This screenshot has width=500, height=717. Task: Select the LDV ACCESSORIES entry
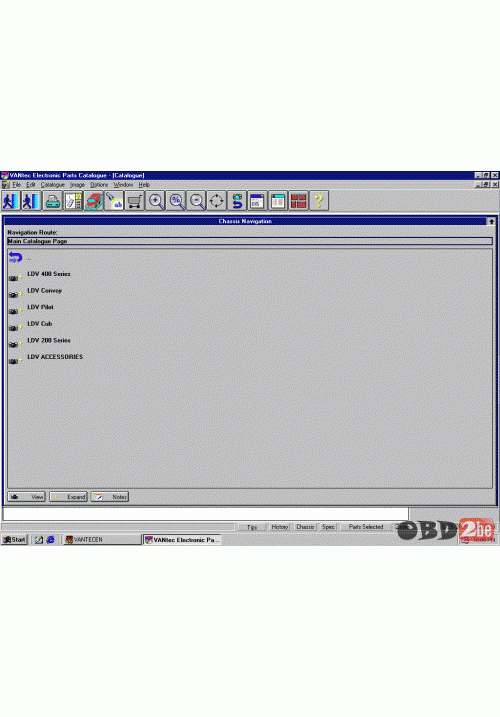[x=55, y=357]
